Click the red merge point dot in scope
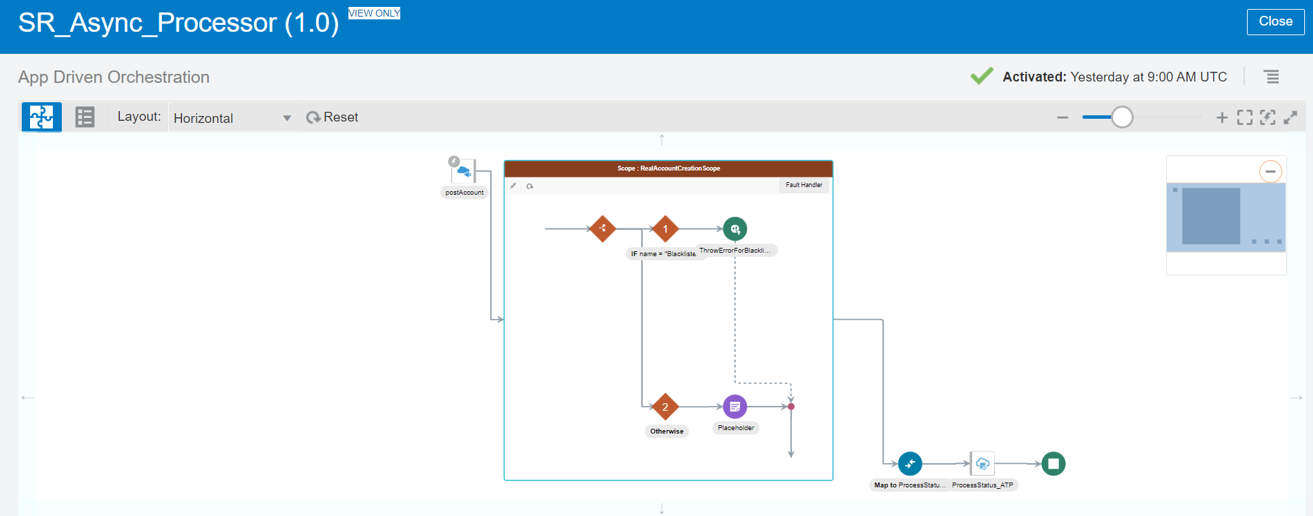 click(791, 406)
